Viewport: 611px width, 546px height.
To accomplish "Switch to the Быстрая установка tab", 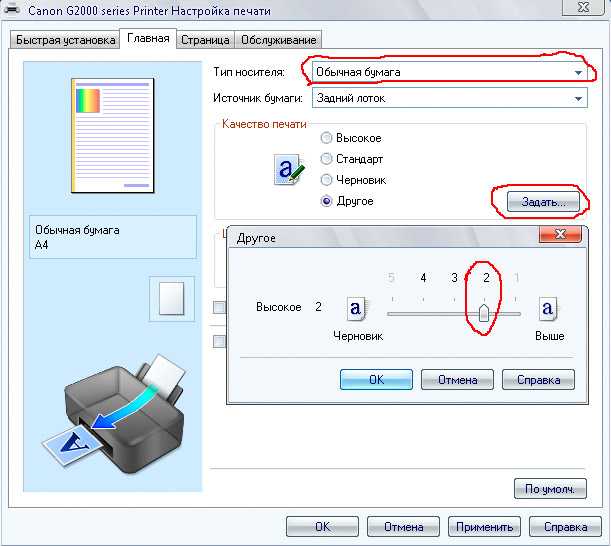I will click(x=65, y=40).
